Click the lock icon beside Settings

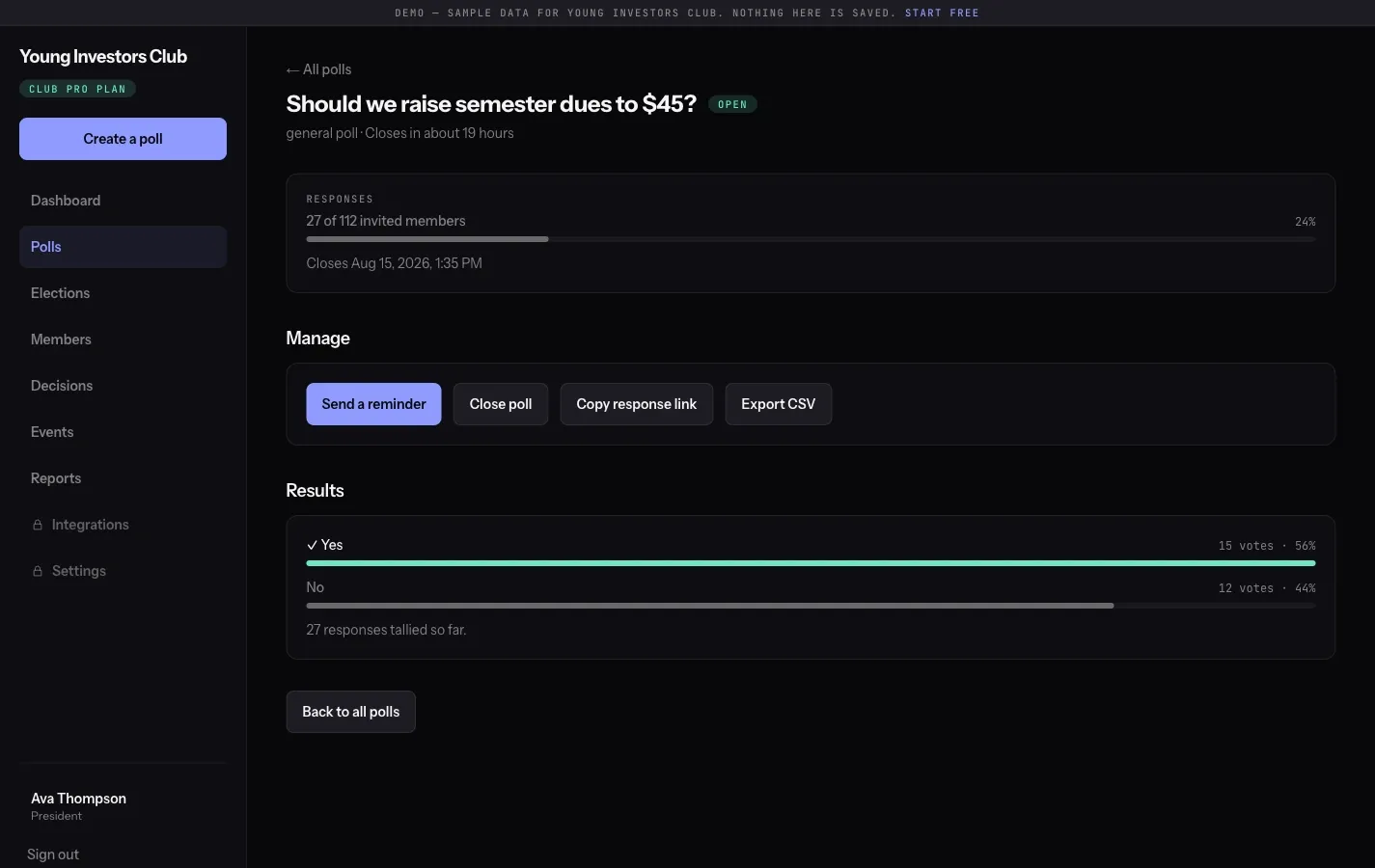(38, 571)
